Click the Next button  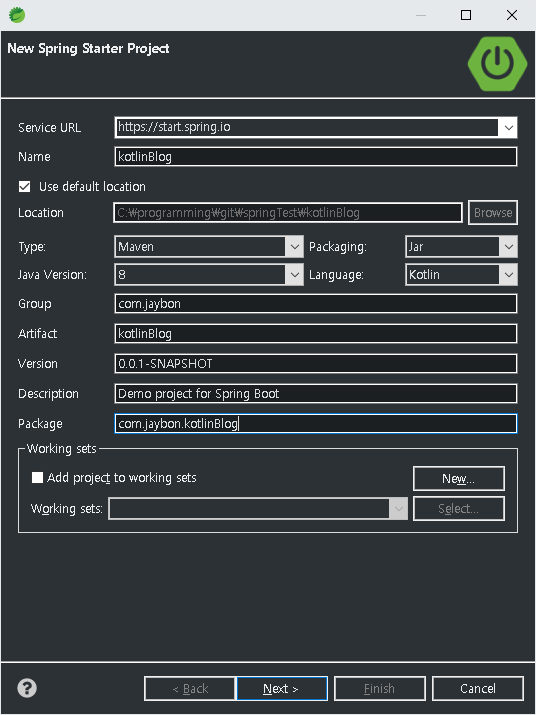[x=281, y=688]
